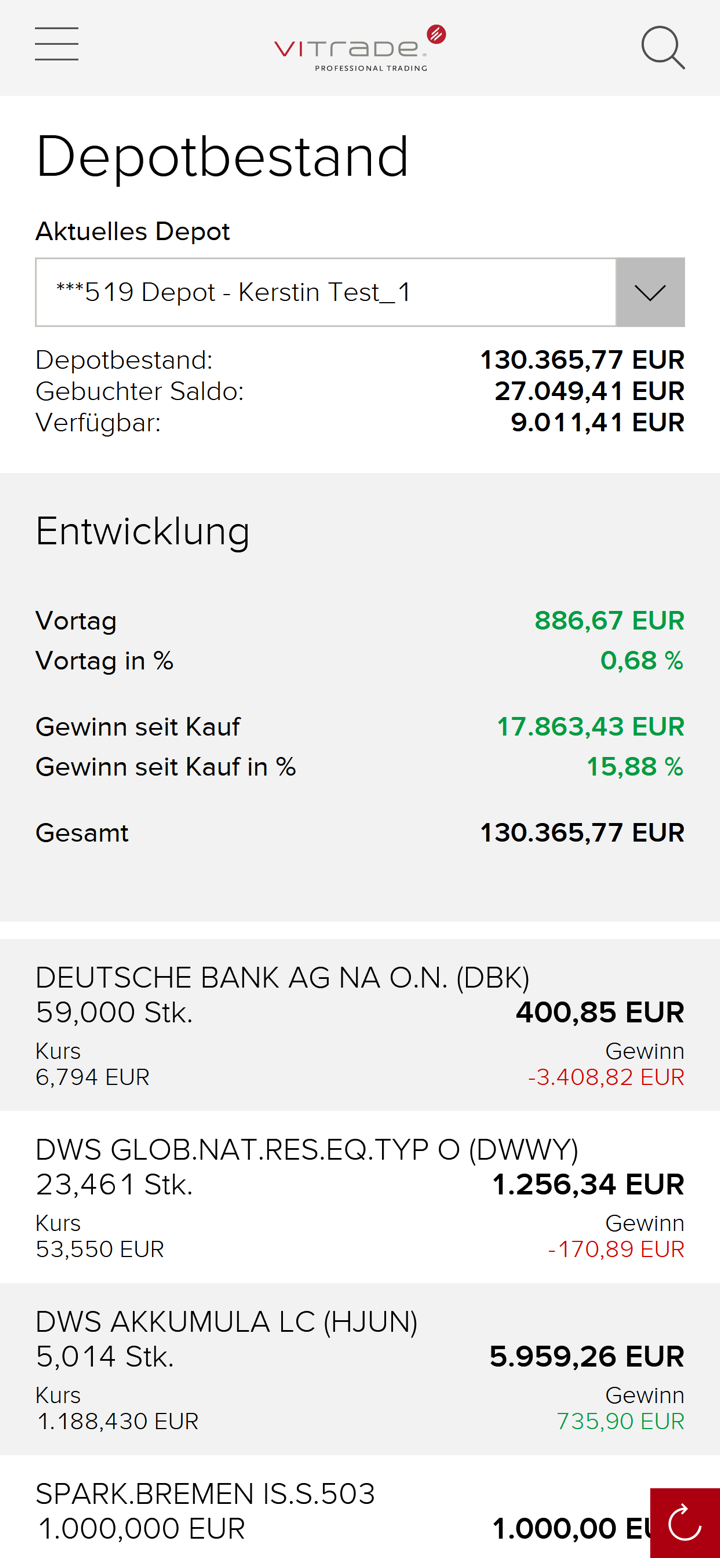Click the Deutsche Bank loss amount -3.408,82 EUR
720x1558 pixels.
[606, 1078]
